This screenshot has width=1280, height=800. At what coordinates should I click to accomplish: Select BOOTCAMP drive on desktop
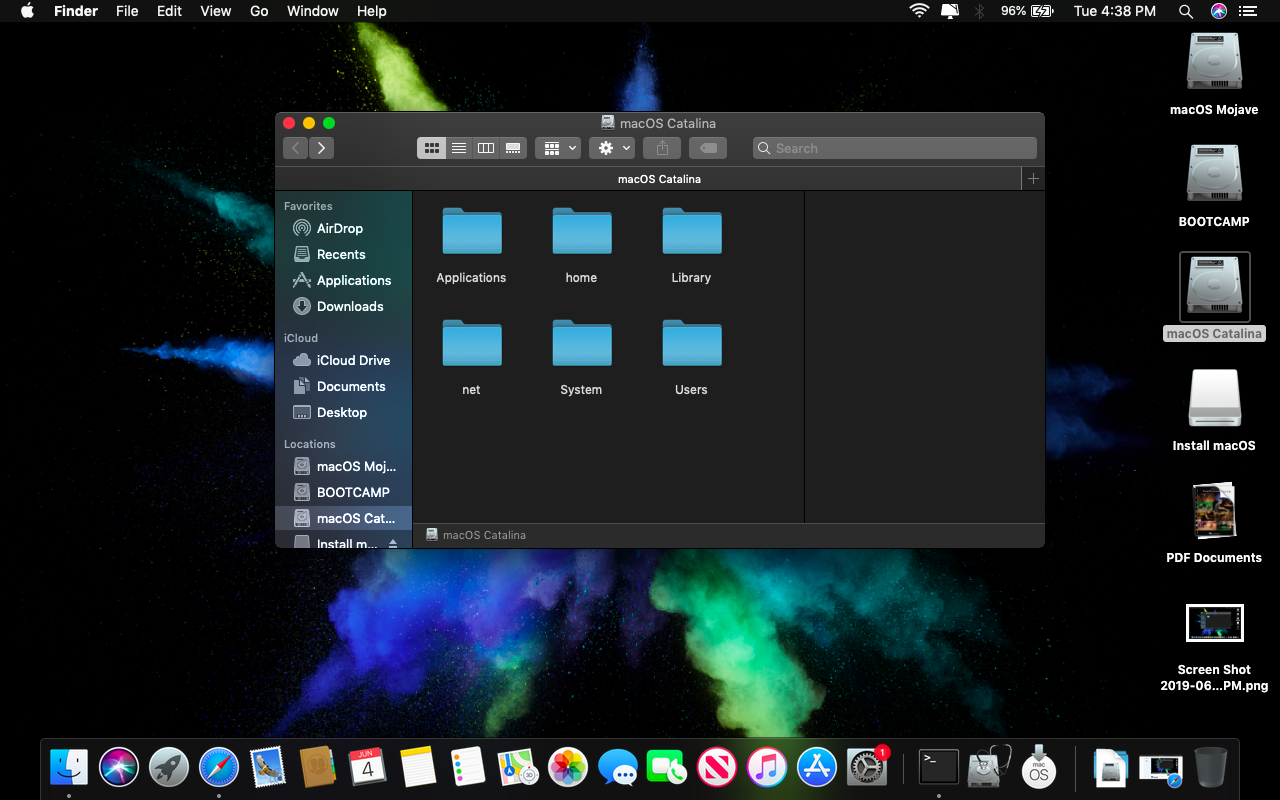pos(1214,186)
